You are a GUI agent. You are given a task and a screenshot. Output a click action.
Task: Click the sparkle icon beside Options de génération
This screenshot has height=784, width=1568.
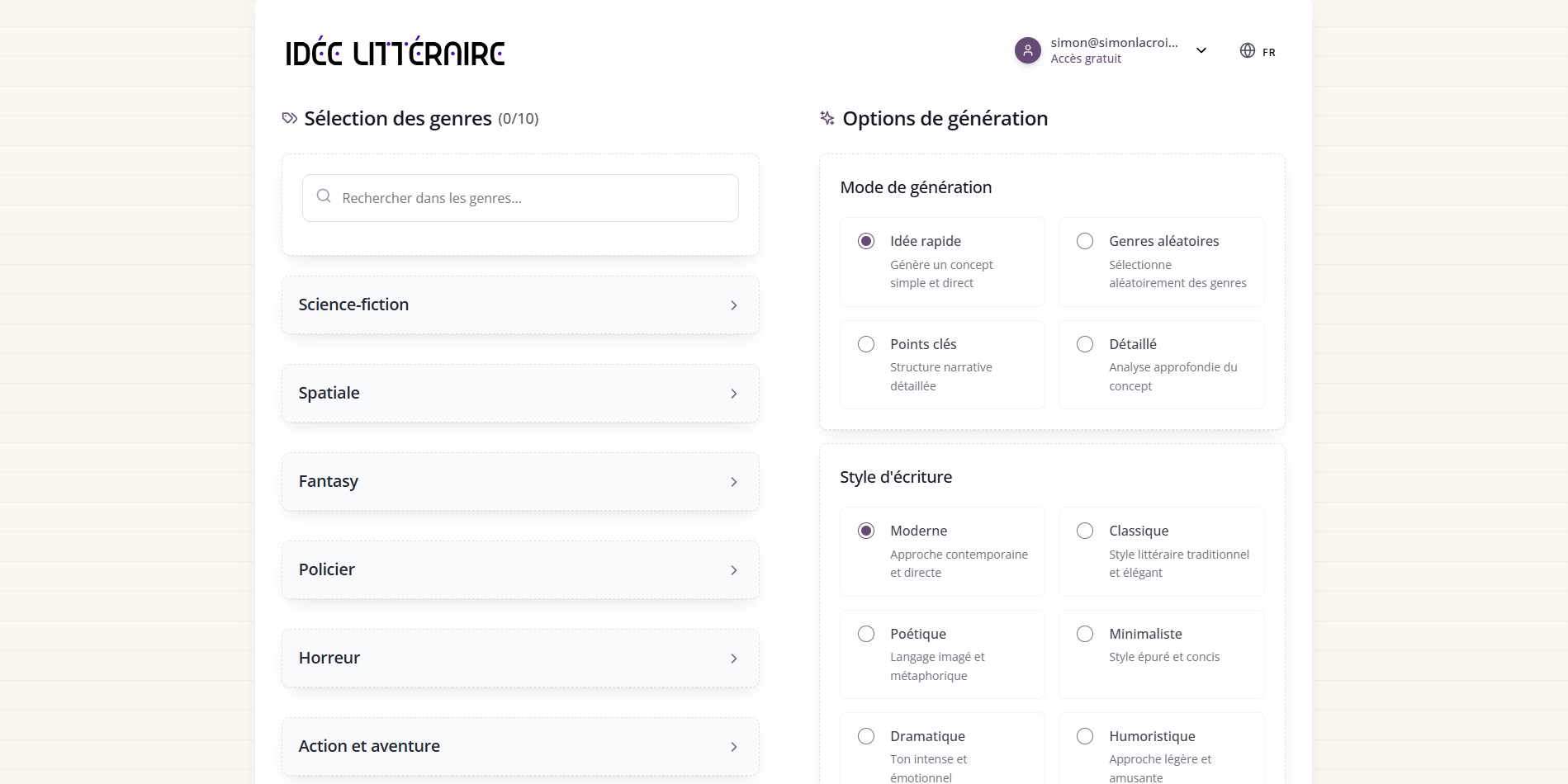(x=827, y=118)
